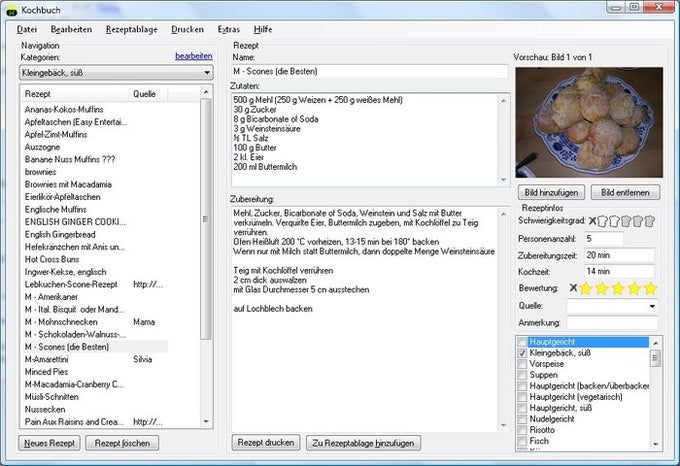Check the Risotto checkbox

[522, 430]
